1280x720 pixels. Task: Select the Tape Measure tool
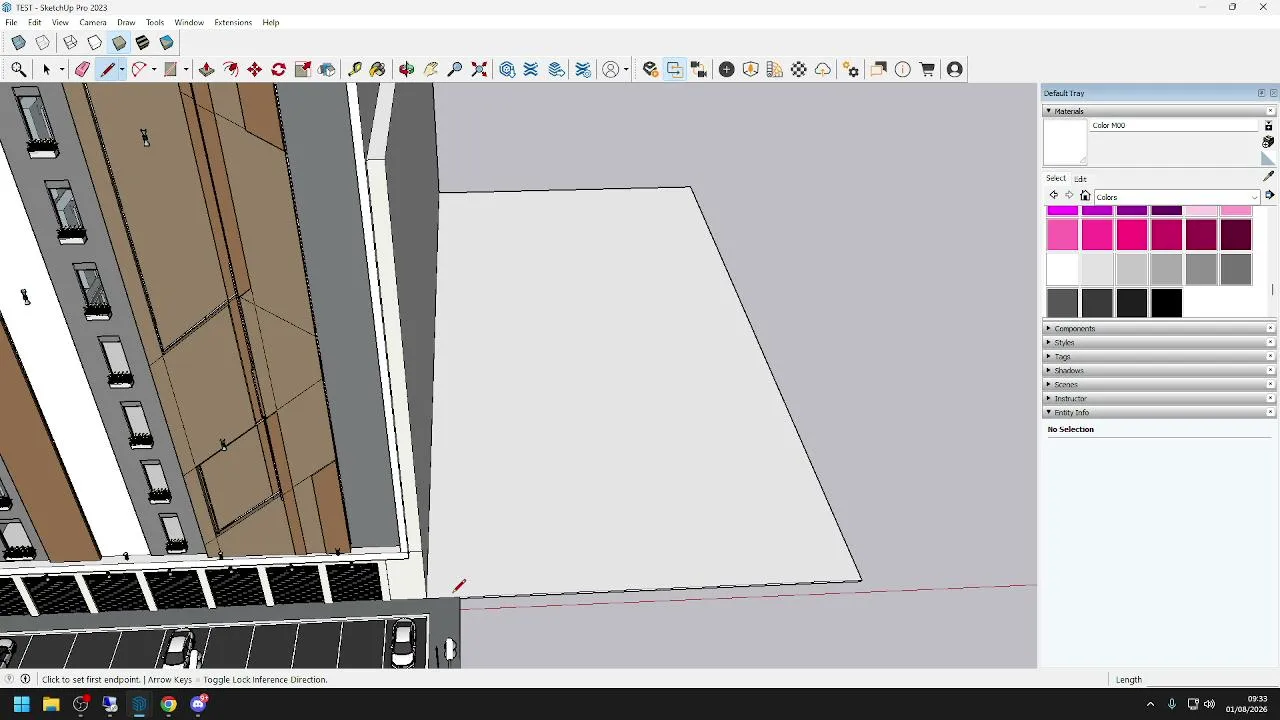355,69
